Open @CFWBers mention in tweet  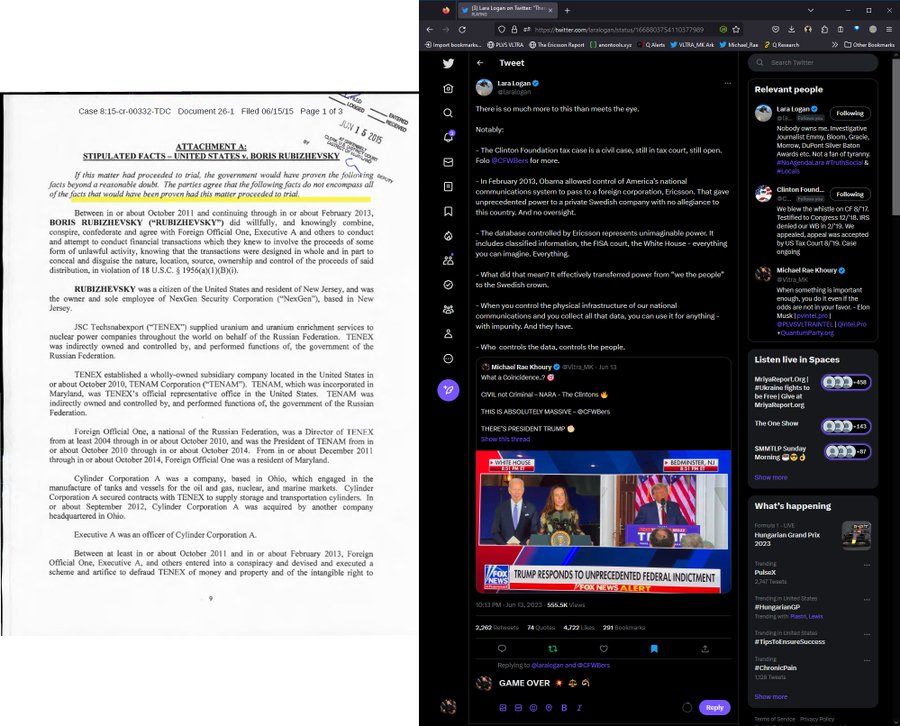coord(509,161)
